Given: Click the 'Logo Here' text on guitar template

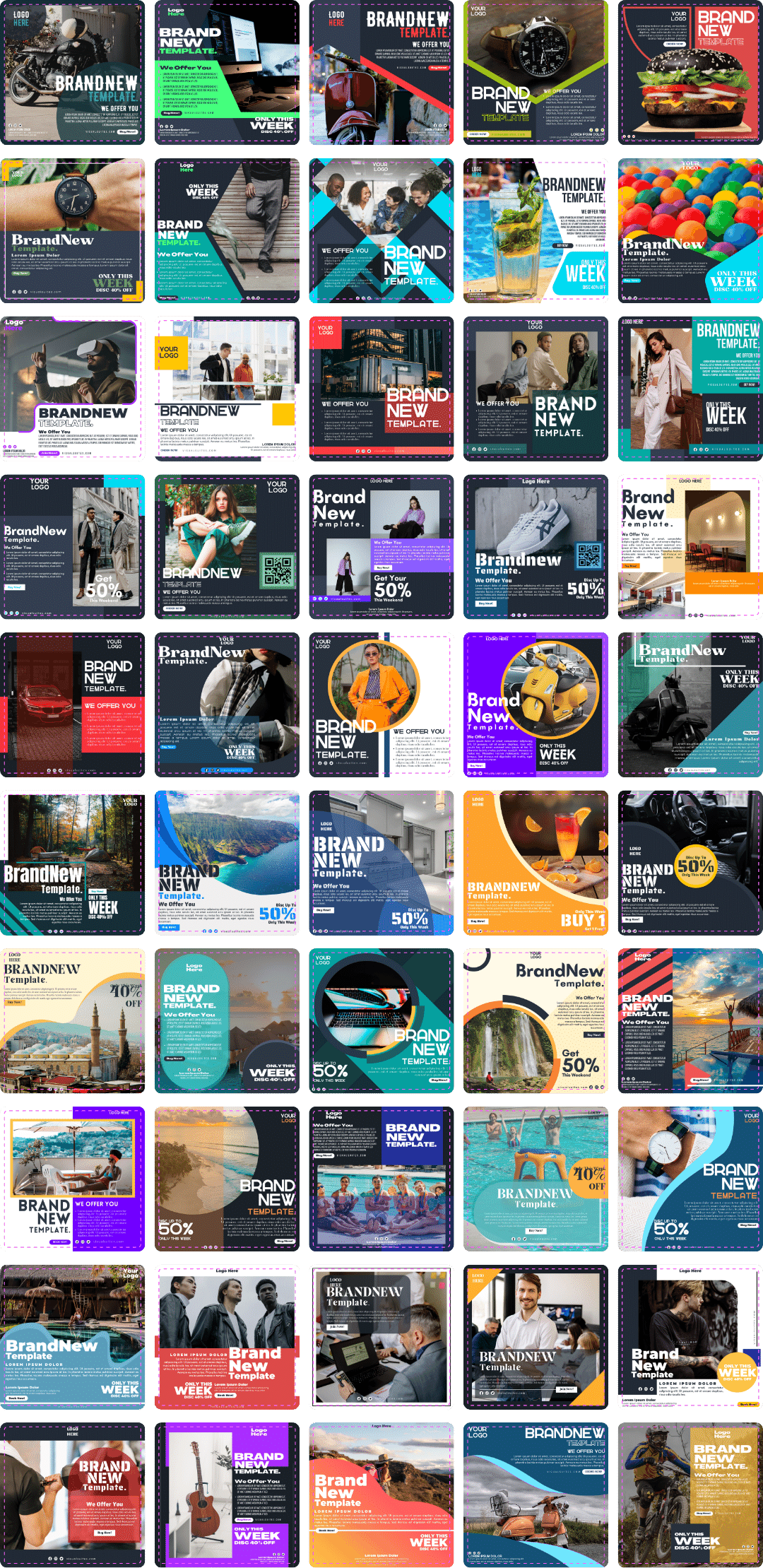Looking at the screenshot, I should [259, 1432].
